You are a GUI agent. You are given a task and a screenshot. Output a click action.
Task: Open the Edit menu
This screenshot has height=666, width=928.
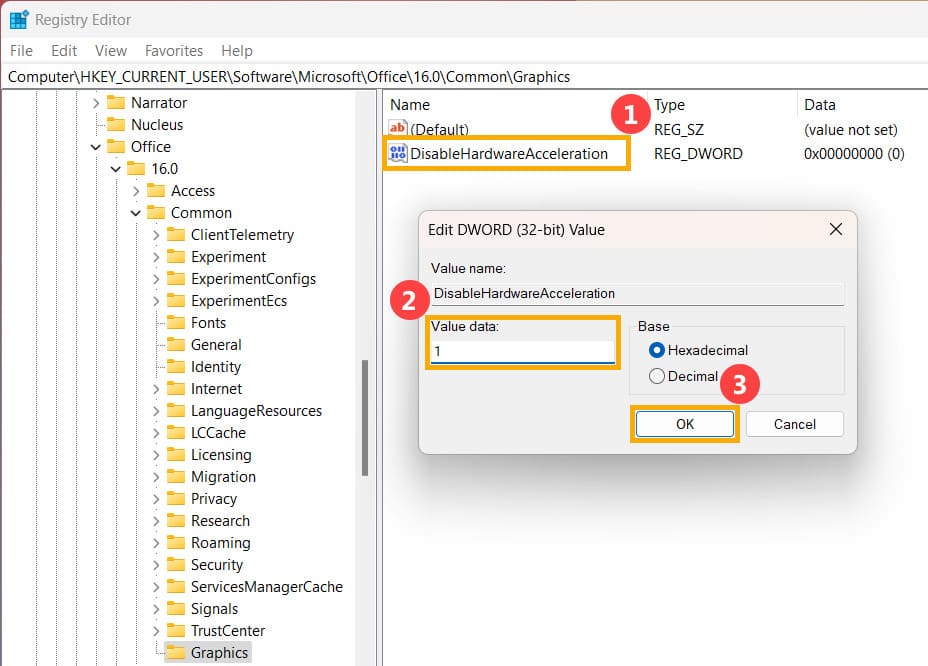coord(64,50)
